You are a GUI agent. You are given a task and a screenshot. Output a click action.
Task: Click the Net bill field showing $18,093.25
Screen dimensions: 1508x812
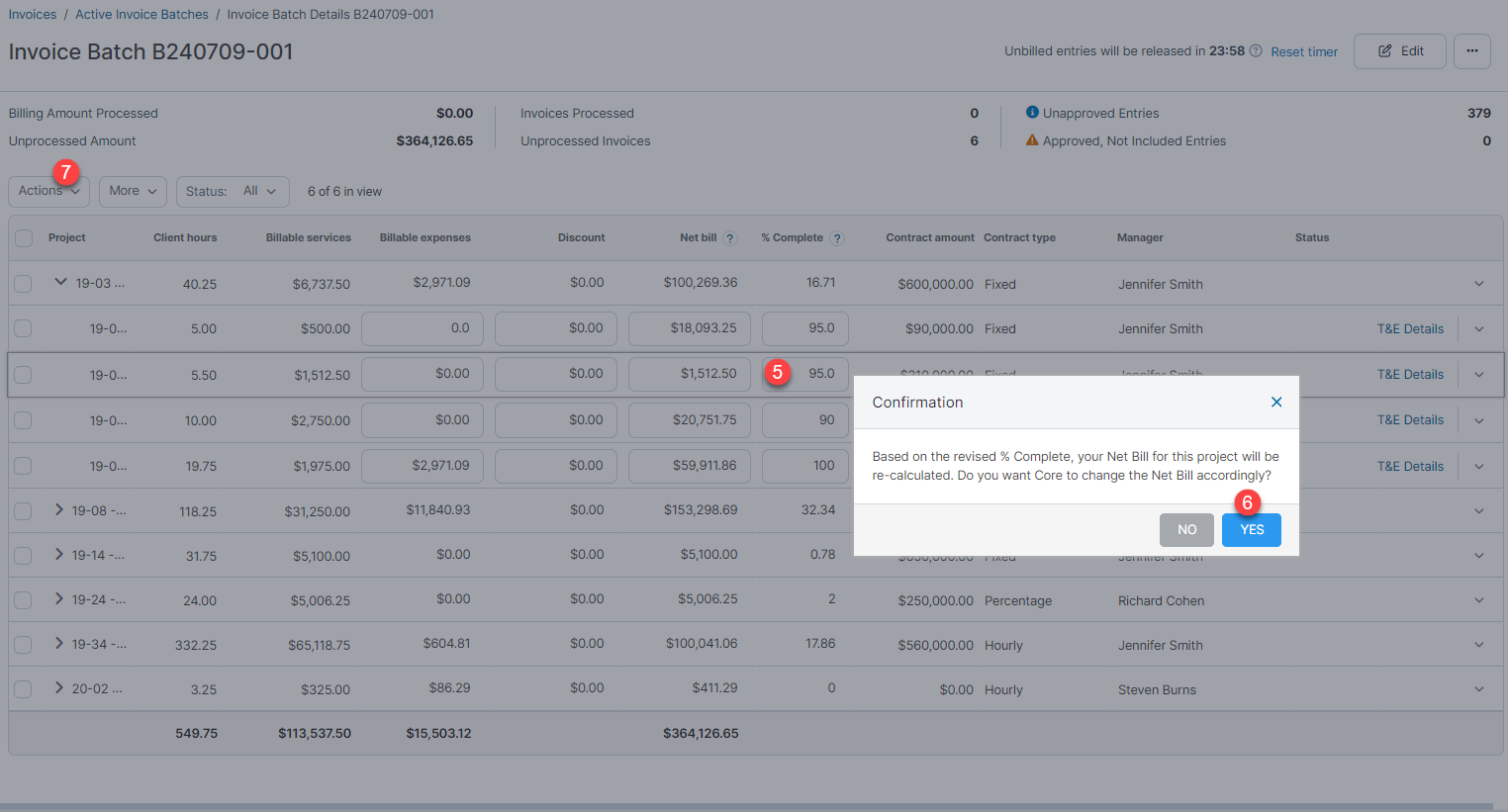[x=690, y=328]
